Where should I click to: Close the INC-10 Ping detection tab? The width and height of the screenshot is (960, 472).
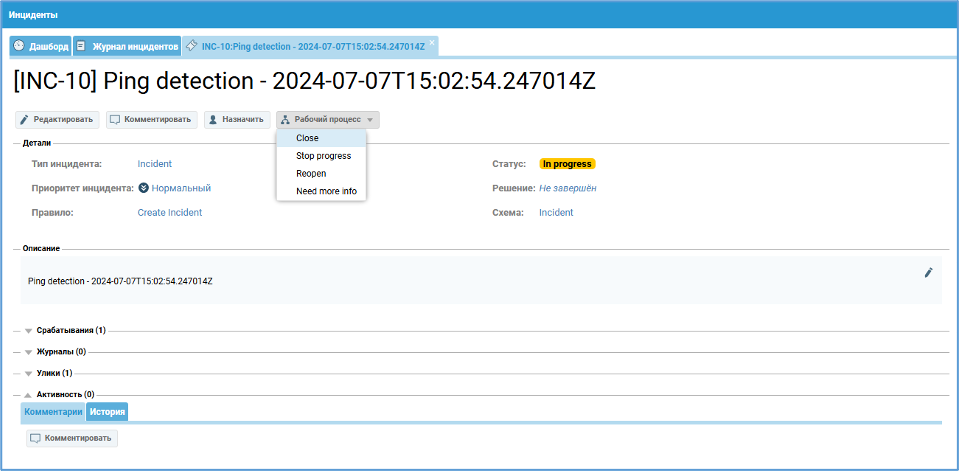(432, 42)
